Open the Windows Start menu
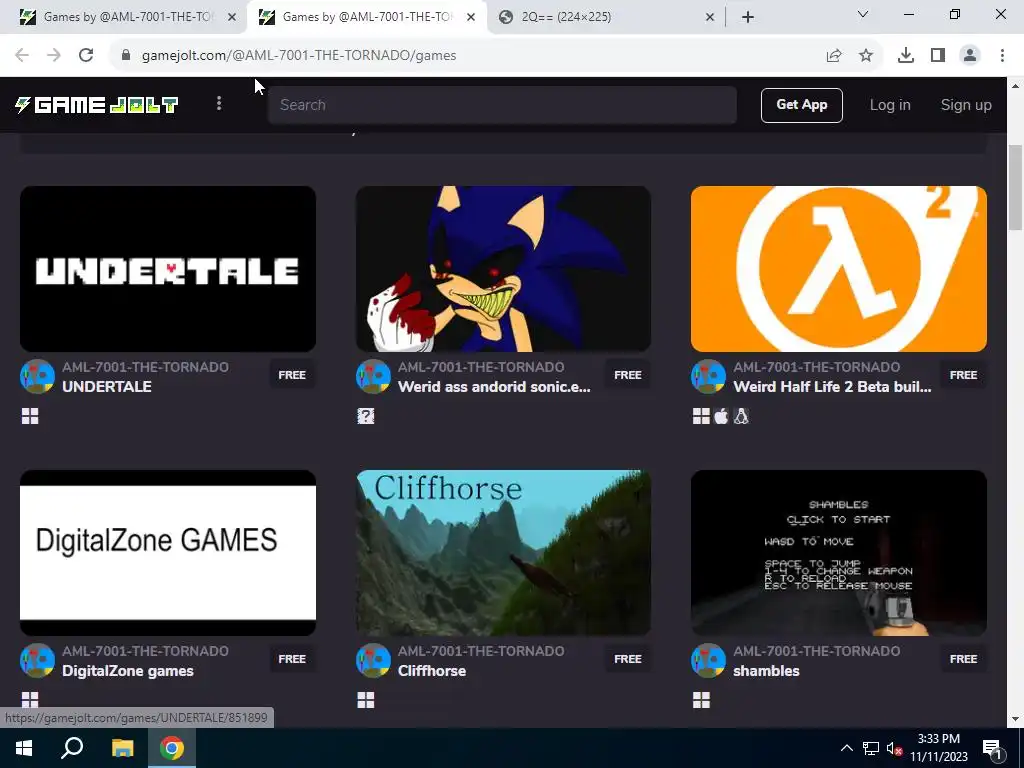This screenshot has height=768, width=1024. point(24,748)
